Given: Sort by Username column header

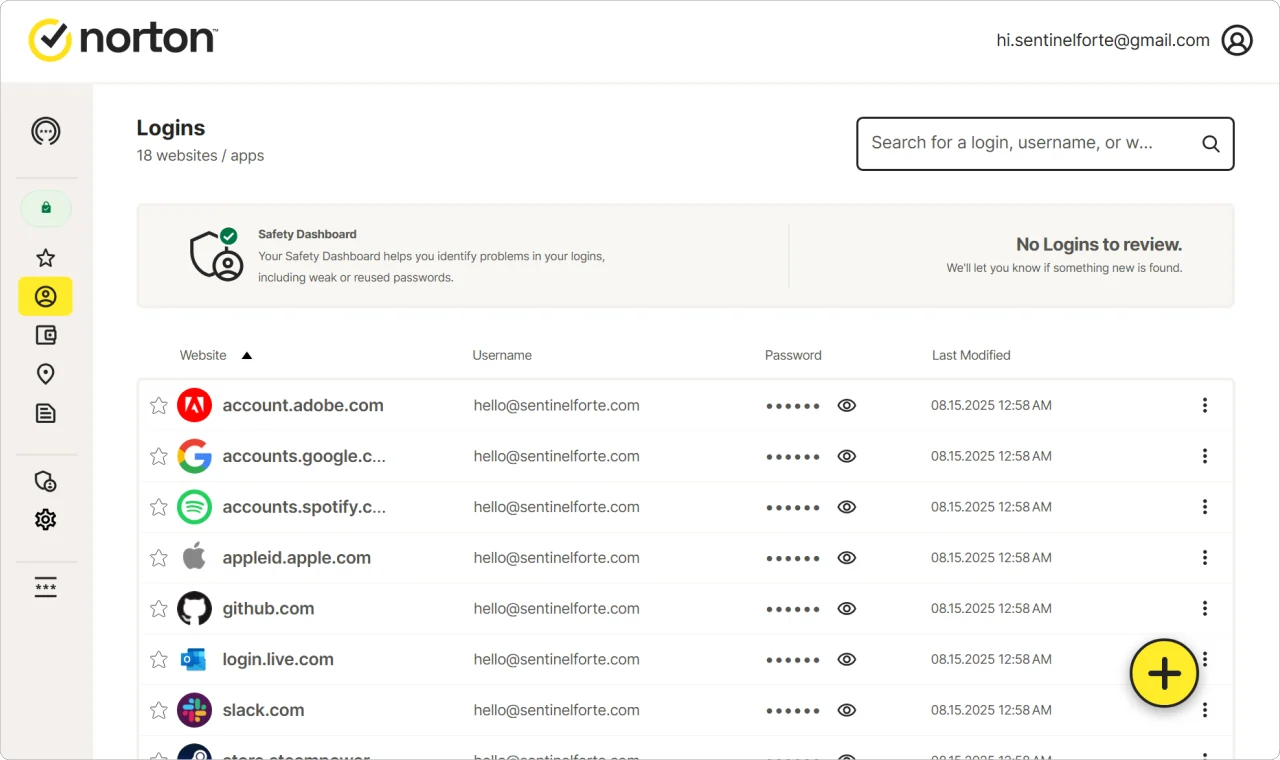Looking at the screenshot, I should (502, 355).
